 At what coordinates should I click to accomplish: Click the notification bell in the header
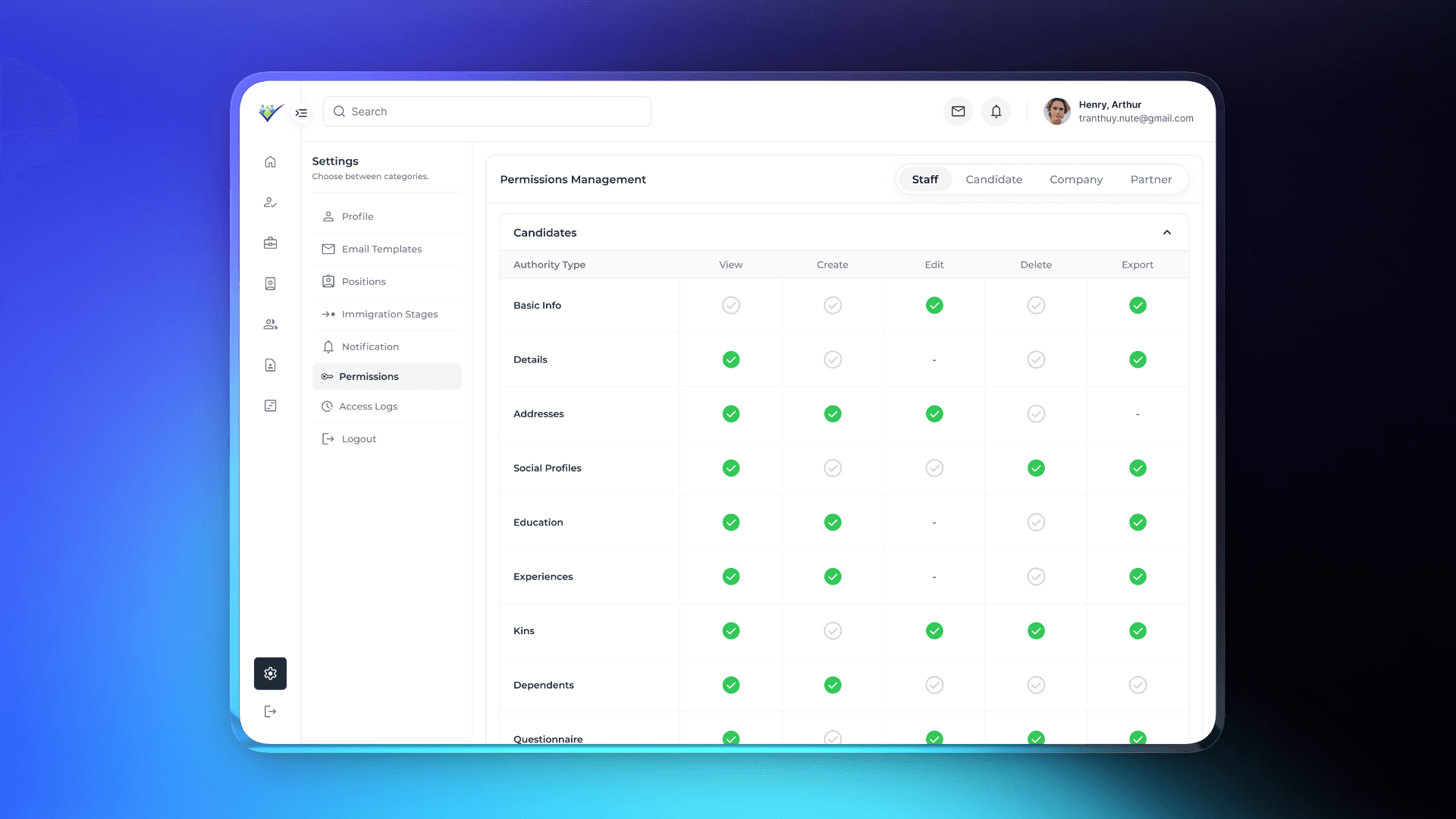click(x=996, y=111)
